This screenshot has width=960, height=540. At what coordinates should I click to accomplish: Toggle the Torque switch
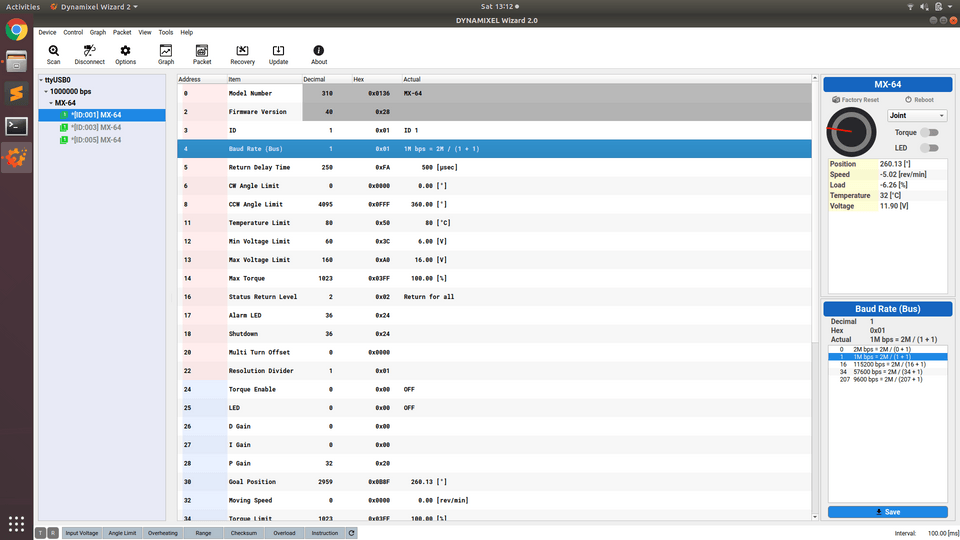point(929,133)
